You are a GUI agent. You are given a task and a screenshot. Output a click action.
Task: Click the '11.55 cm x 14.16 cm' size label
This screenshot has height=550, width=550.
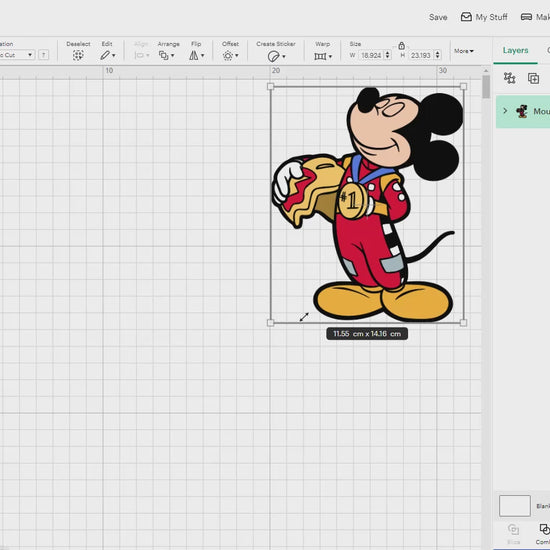click(367, 334)
